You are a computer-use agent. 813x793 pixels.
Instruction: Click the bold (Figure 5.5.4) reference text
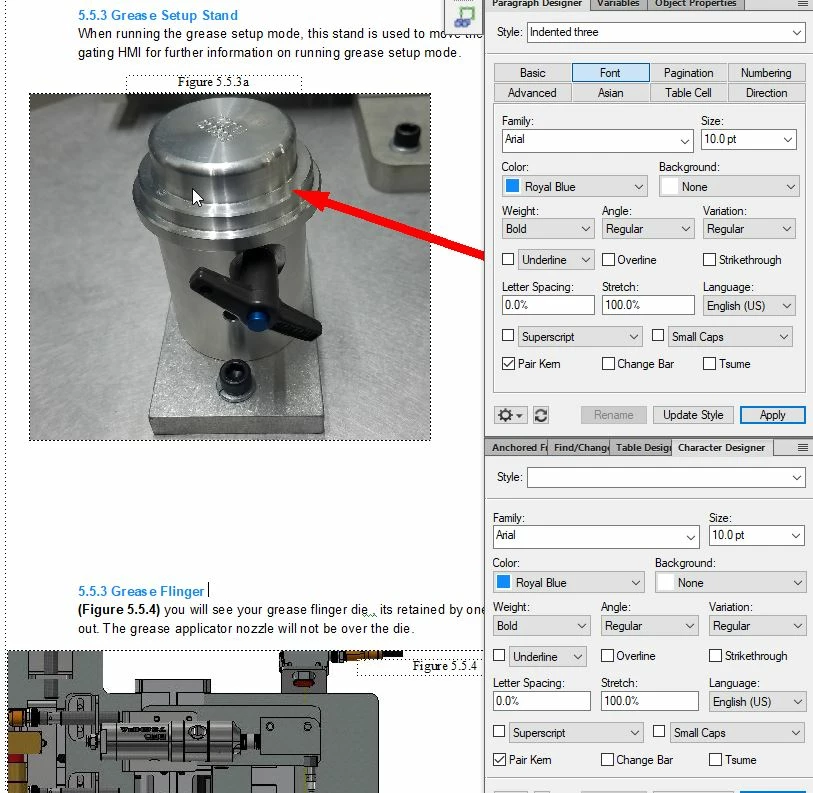click(119, 609)
